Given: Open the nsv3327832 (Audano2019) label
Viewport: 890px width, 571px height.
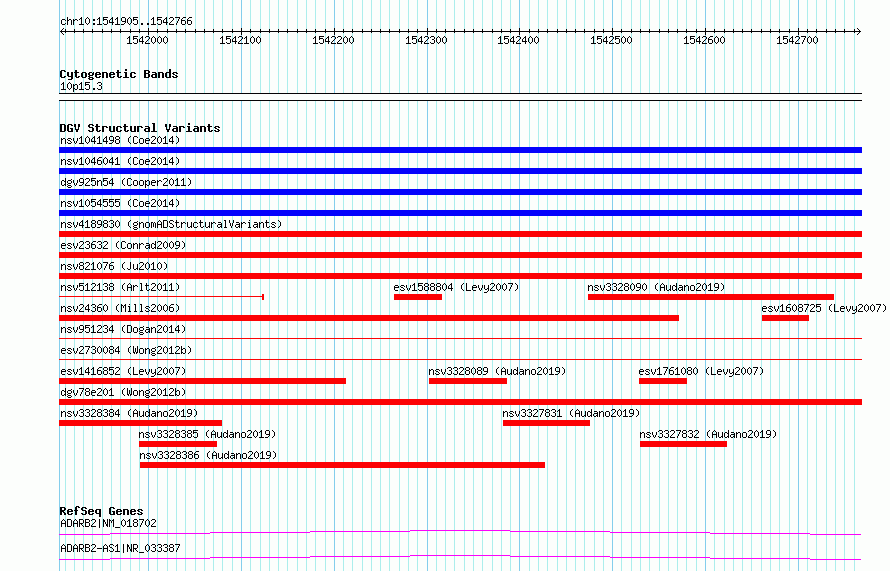Looking at the screenshot, I should [x=708, y=434].
